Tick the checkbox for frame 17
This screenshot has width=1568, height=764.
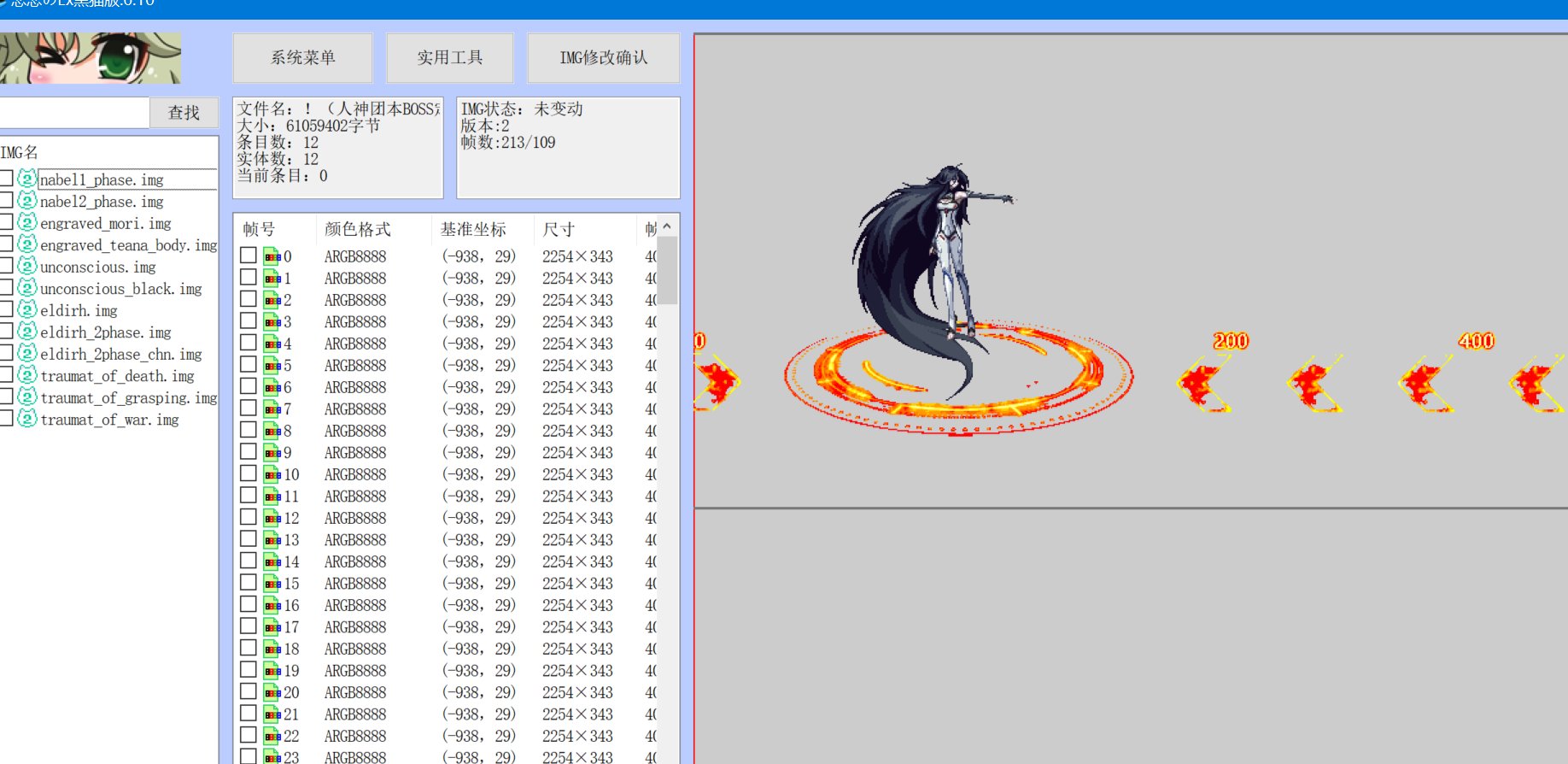(x=249, y=626)
